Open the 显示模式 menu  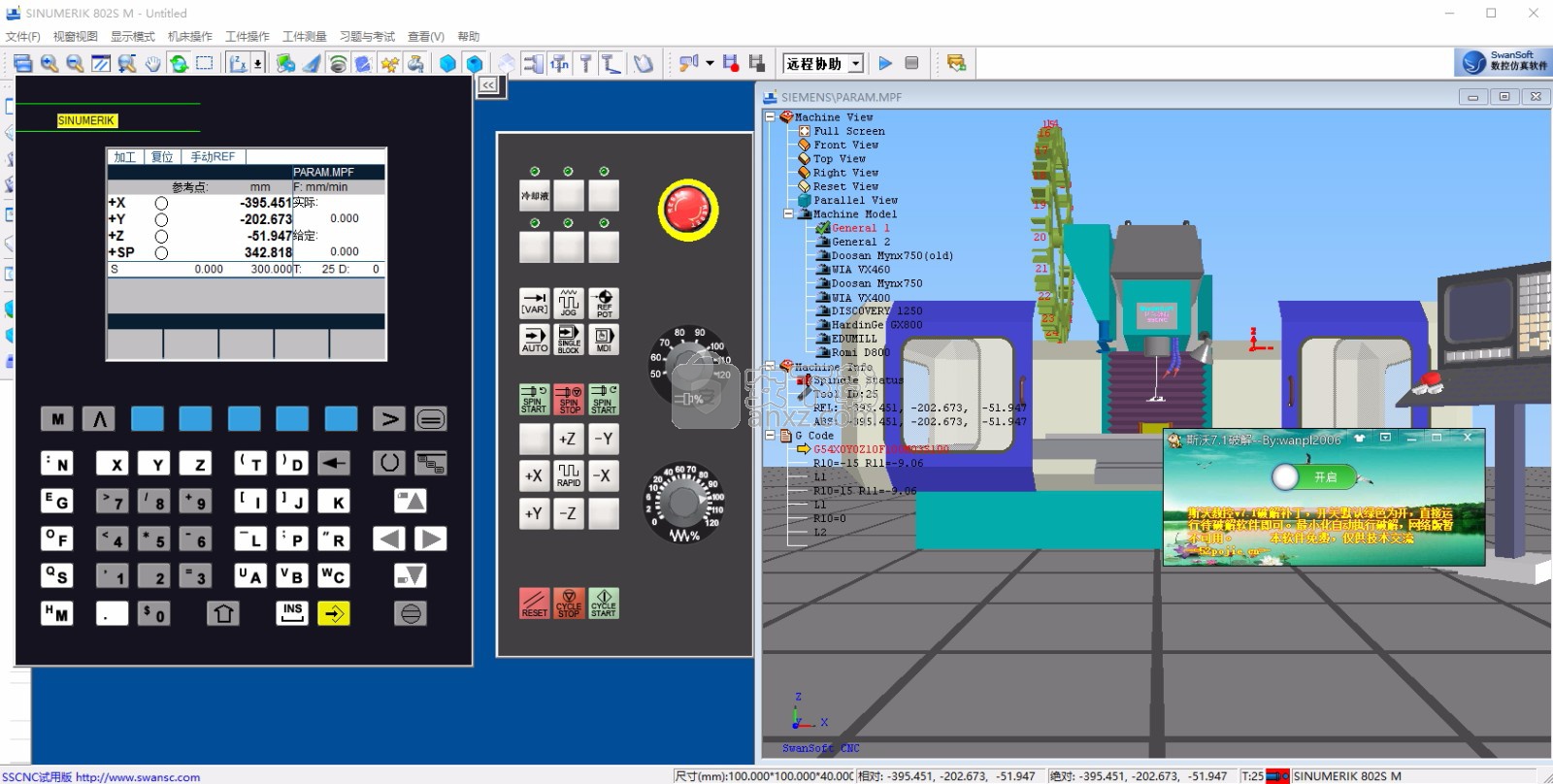[x=132, y=37]
